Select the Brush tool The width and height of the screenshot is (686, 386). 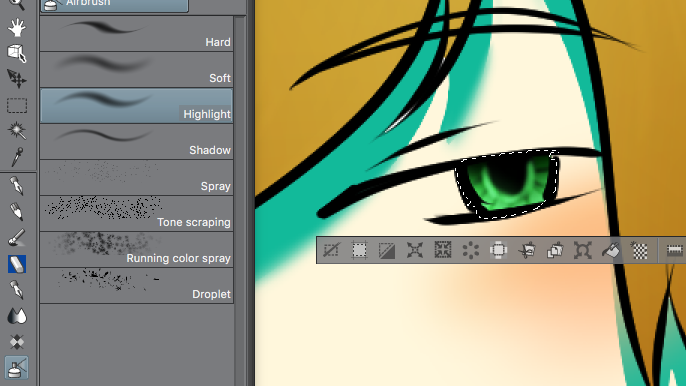tap(17, 238)
